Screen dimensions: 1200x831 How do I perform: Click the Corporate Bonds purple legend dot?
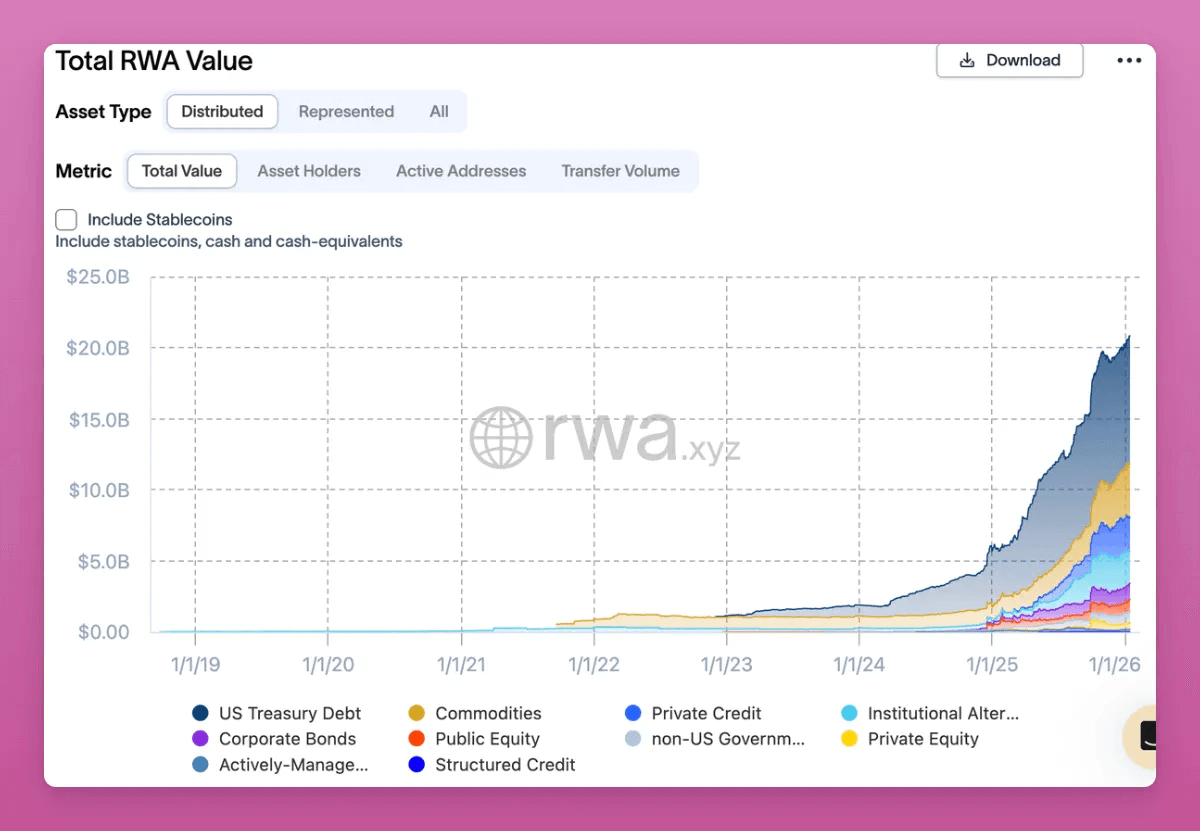[201, 739]
